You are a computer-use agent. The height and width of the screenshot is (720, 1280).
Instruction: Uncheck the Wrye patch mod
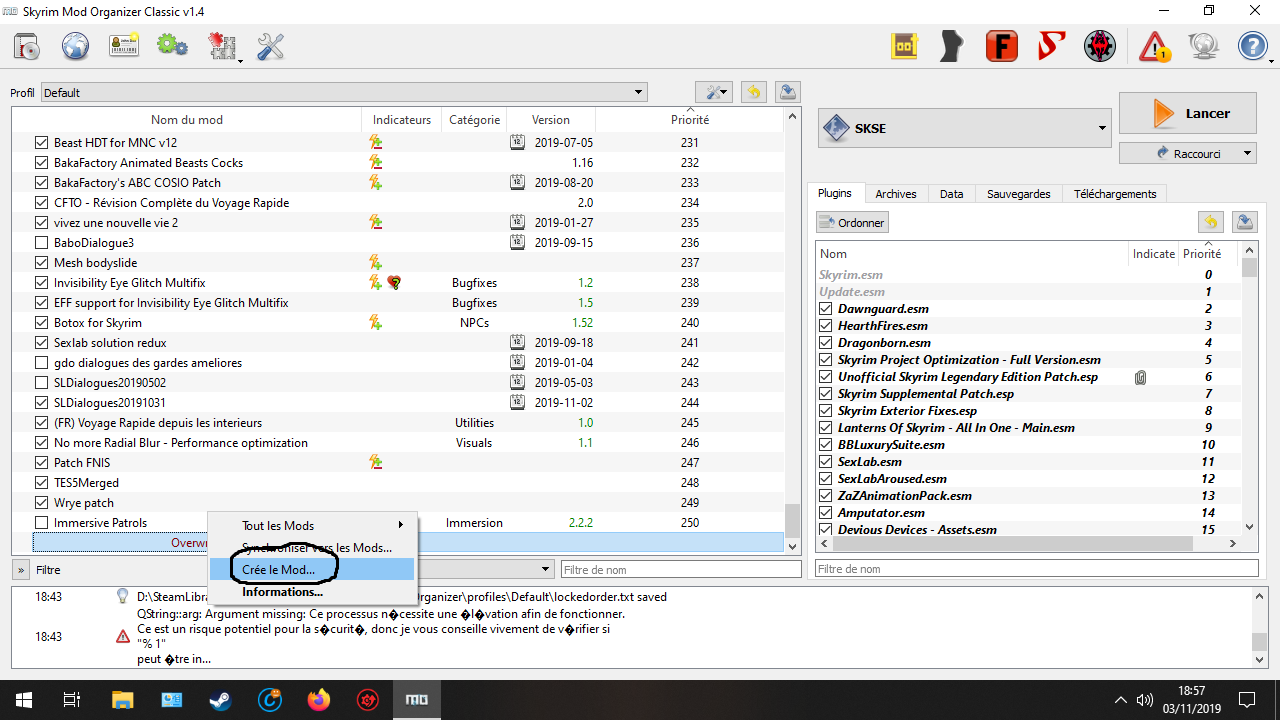tap(41, 503)
